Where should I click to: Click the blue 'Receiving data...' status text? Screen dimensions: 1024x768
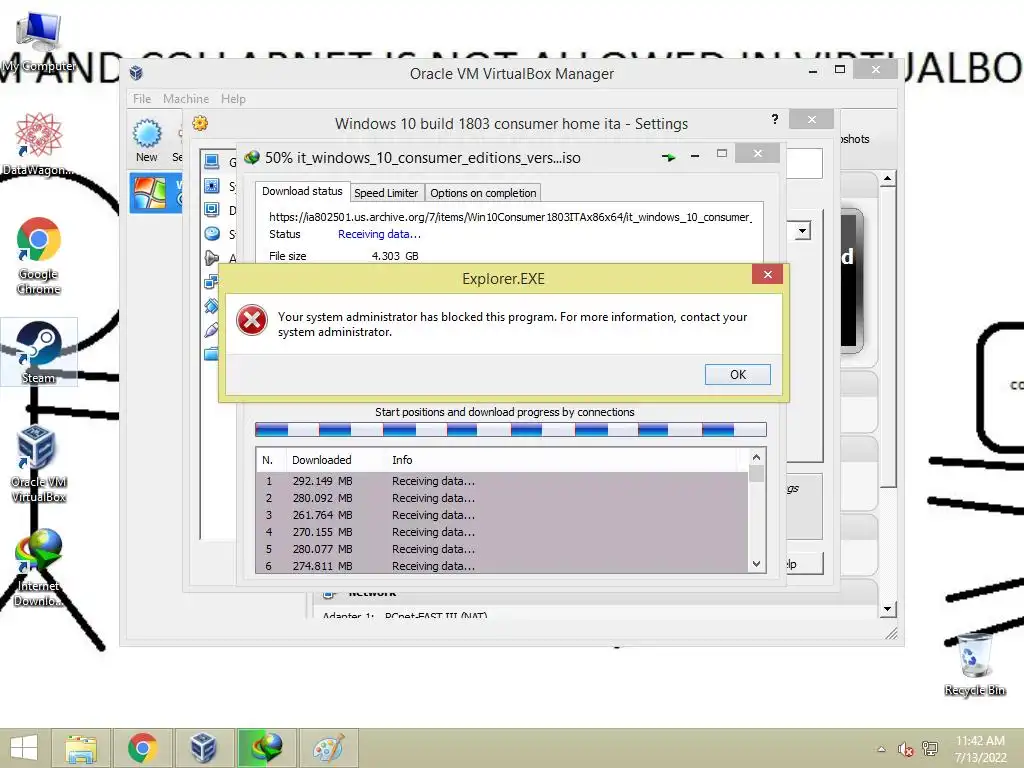point(379,234)
